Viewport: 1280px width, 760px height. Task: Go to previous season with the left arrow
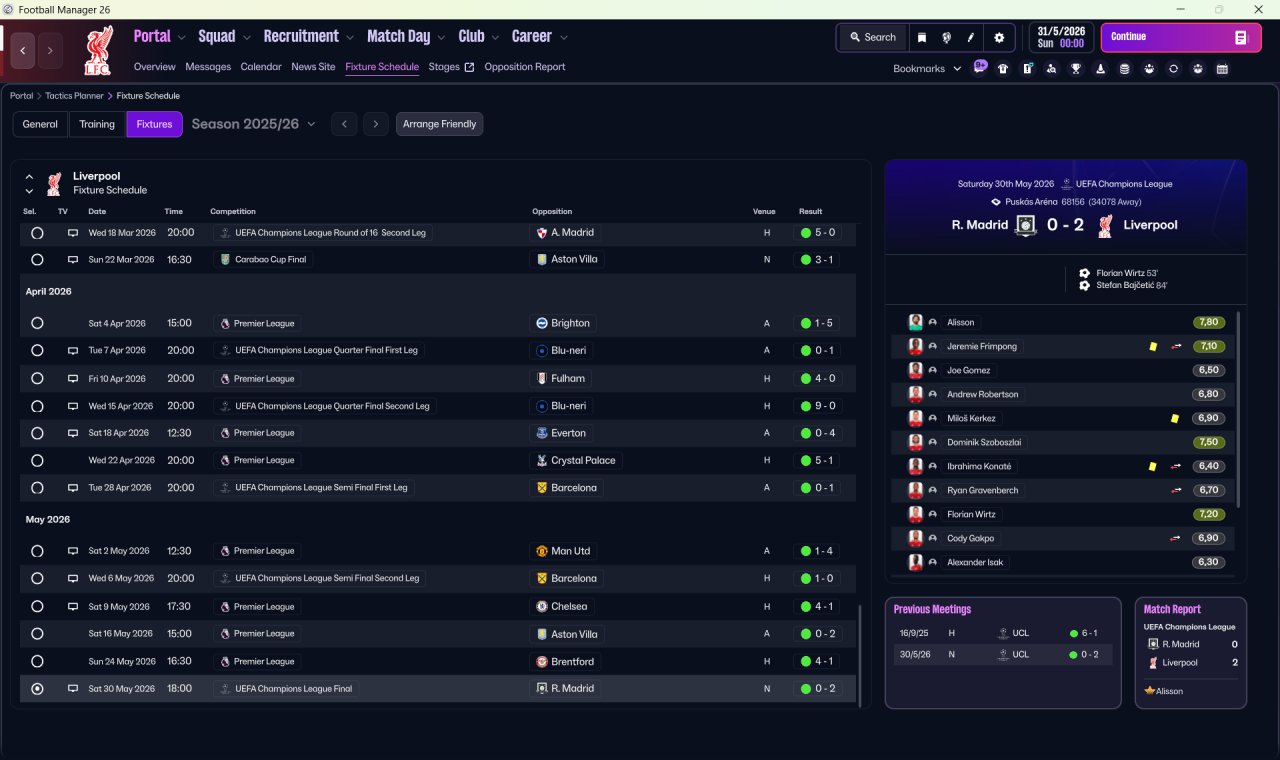343,124
